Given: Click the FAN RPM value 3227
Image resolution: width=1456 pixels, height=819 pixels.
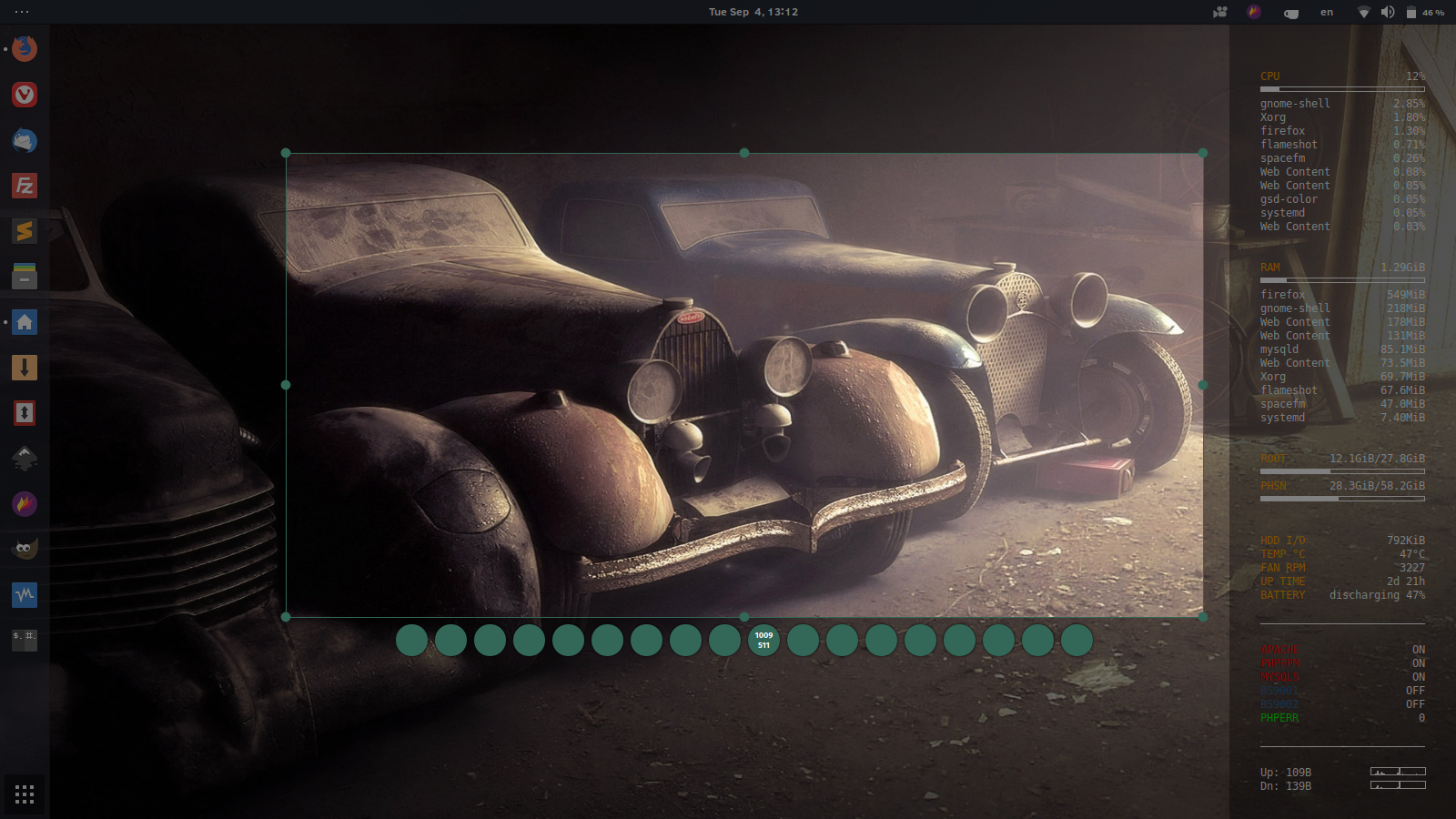Looking at the screenshot, I should (1412, 568).
